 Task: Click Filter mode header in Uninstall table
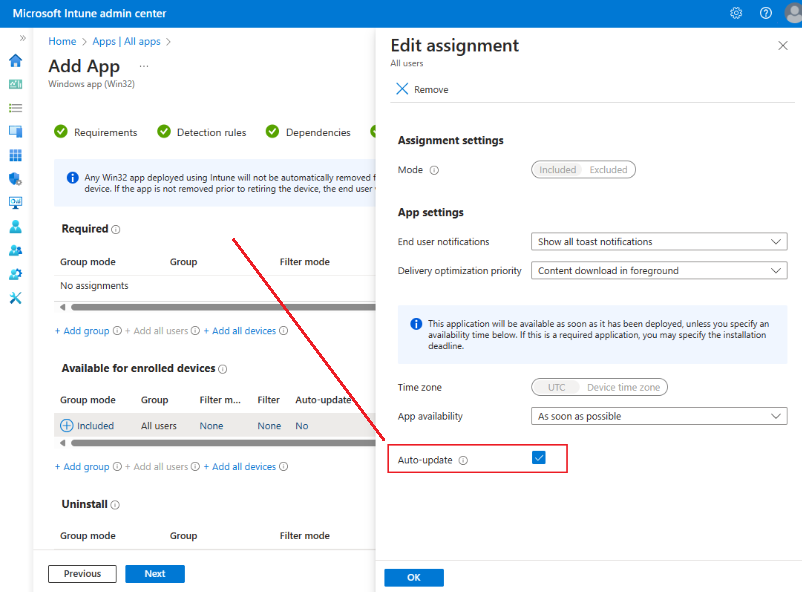[305, 535]
